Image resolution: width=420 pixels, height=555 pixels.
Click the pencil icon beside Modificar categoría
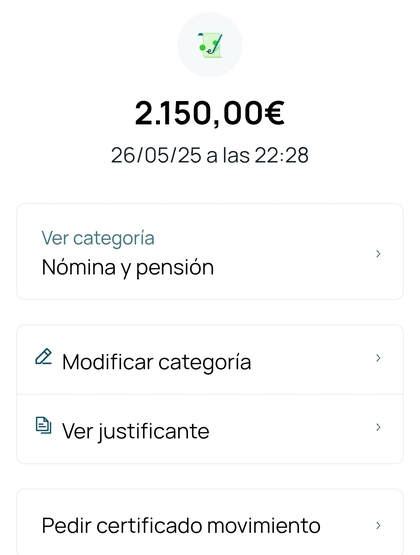[x=44, y=357]
